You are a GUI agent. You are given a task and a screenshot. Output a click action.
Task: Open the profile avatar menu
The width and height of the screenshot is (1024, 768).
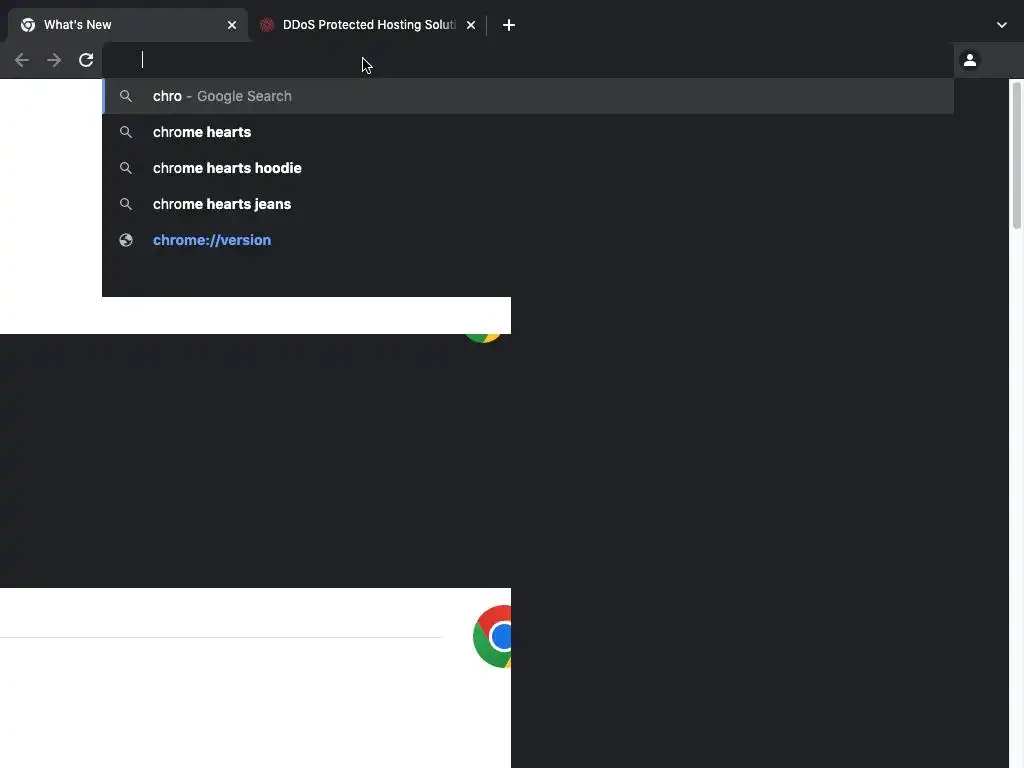coord(970,60)
